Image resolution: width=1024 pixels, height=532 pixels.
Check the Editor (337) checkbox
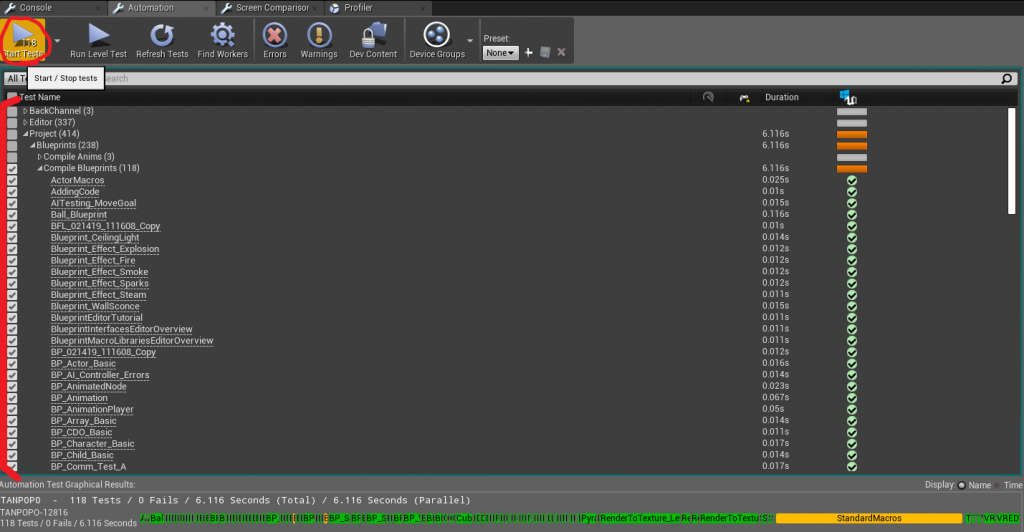pos(12,123)
